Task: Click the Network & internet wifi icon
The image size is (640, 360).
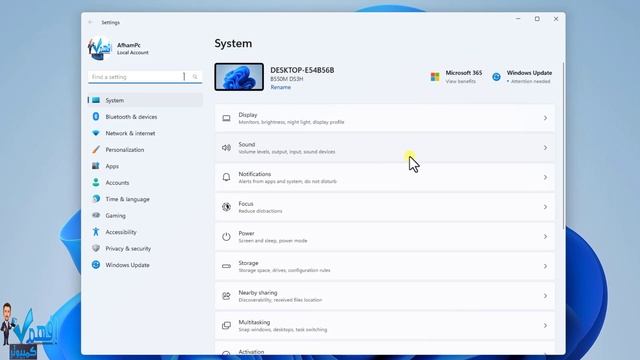Action: click(96, 133)
